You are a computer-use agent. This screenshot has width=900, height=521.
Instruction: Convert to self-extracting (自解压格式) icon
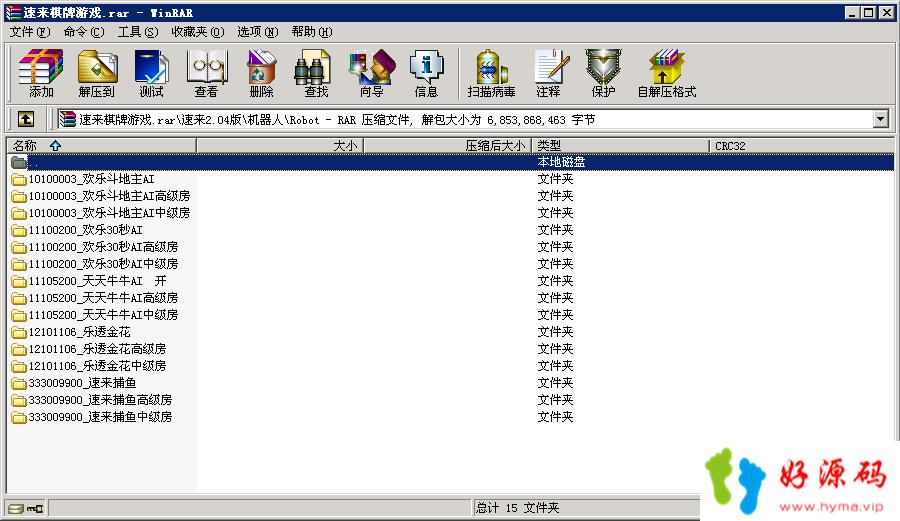(666, 73)
